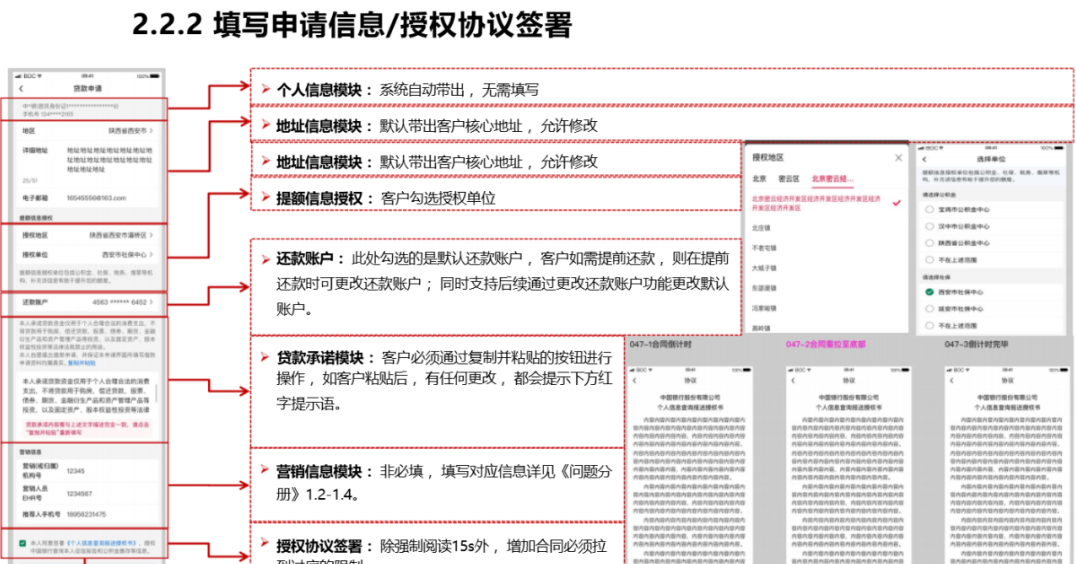The height and width of the screenshot is (564, 1076).
Task: Select 不在上述范围 under 请选择公积金
Action: [x=929, y=260]
